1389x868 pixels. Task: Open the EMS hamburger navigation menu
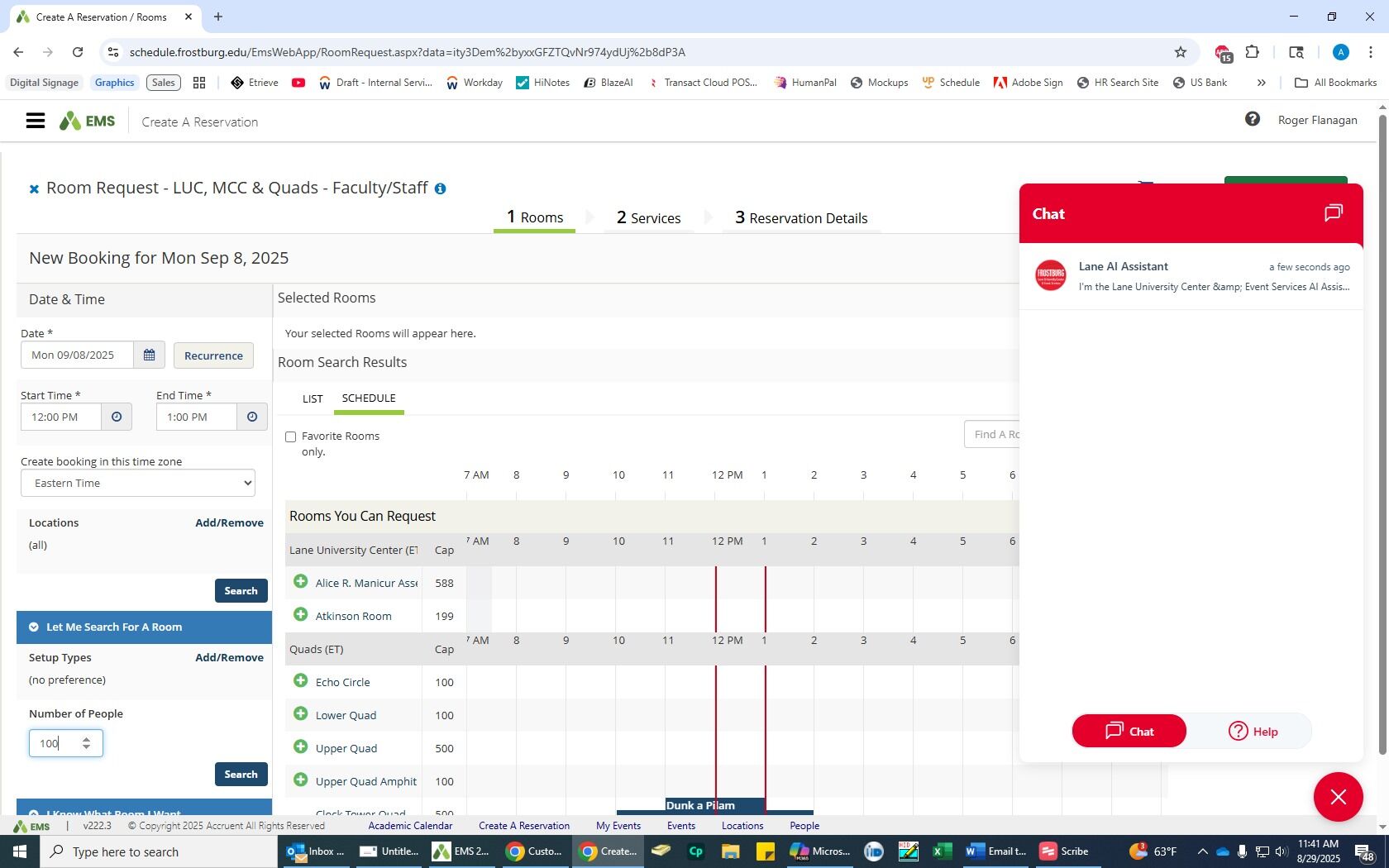coord(35,122)
